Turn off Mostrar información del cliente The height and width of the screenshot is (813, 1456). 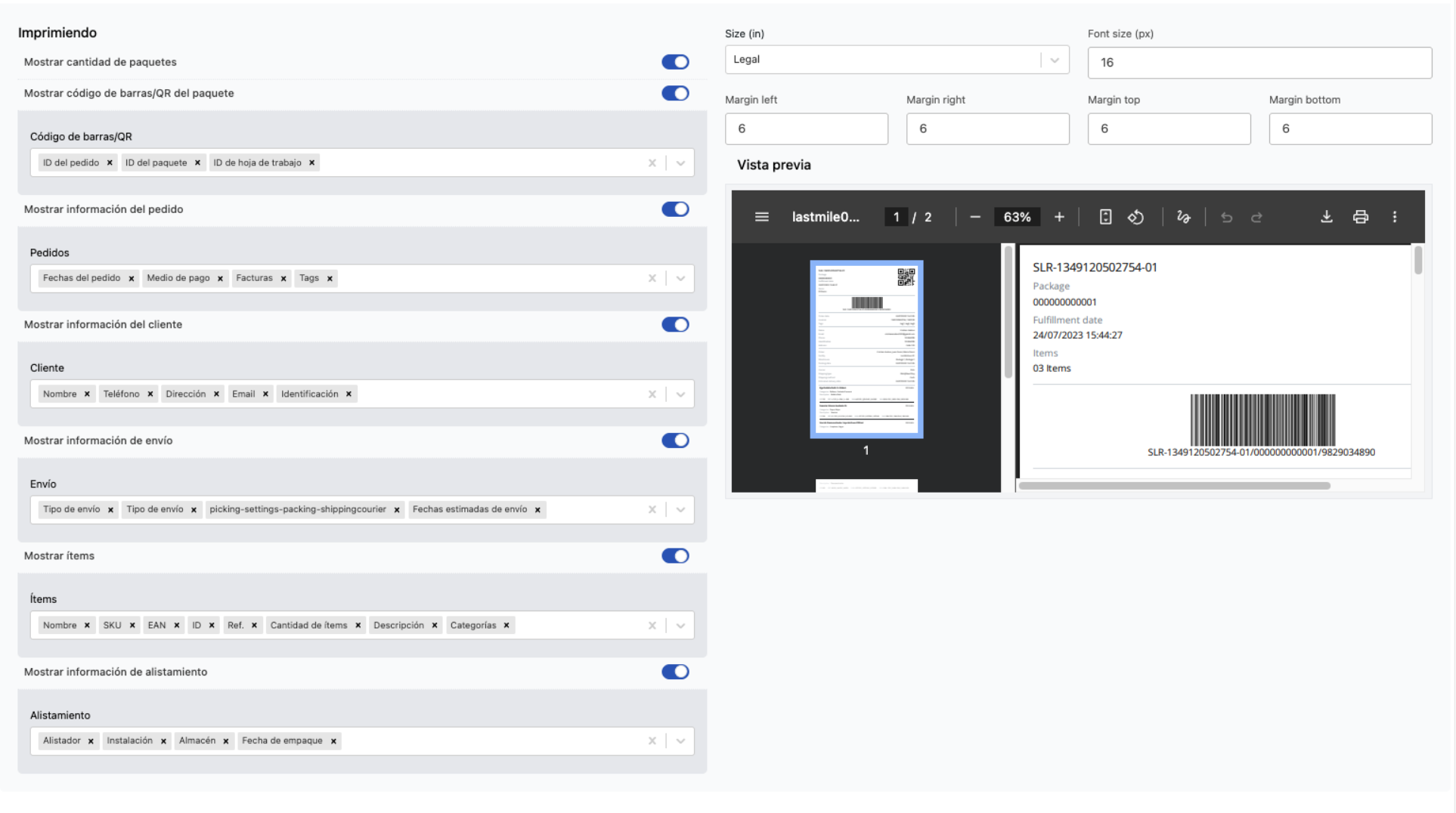pos(675,324)
